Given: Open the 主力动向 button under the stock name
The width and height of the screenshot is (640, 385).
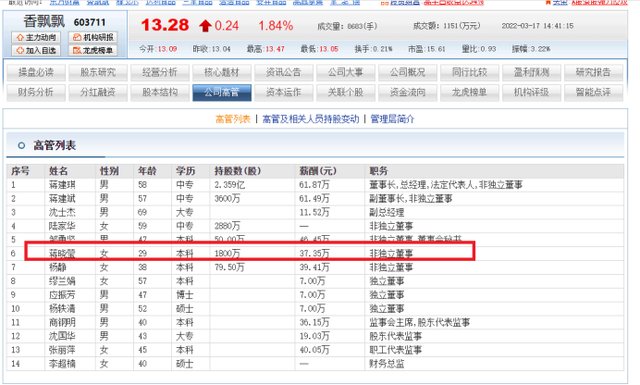Looking at the screenshot, I should tap(36, 38).
